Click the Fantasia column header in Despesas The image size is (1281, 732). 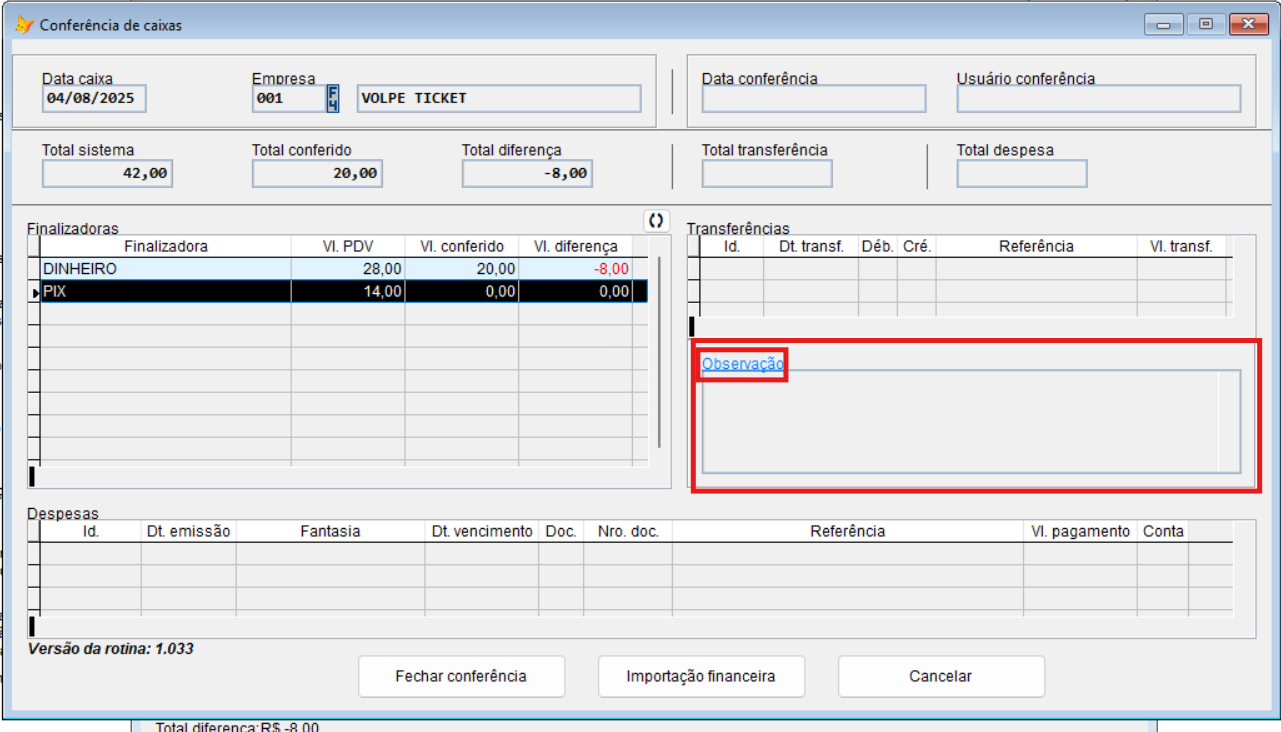[331, 531]
